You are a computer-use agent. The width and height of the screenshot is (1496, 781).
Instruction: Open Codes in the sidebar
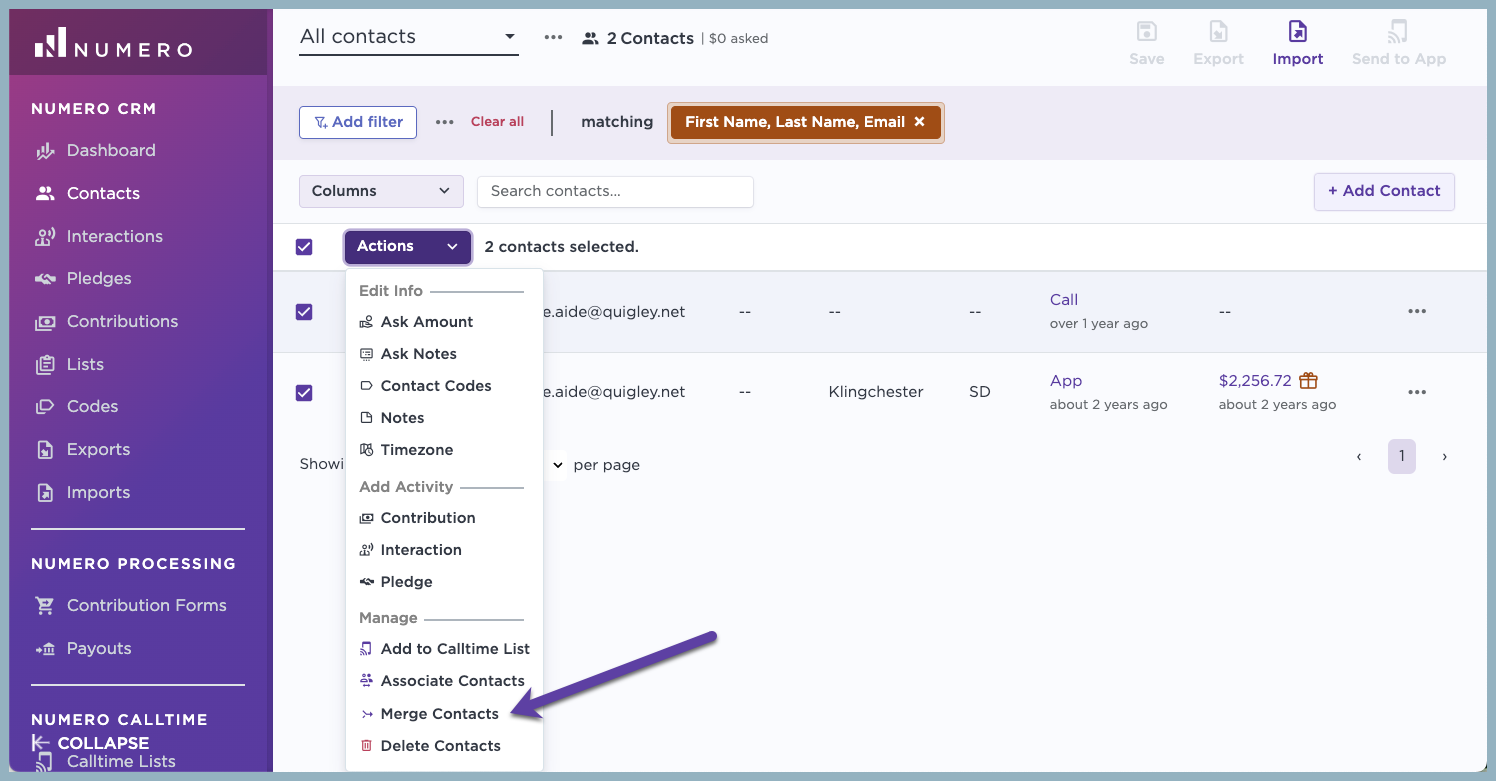(x=76, y=407)
